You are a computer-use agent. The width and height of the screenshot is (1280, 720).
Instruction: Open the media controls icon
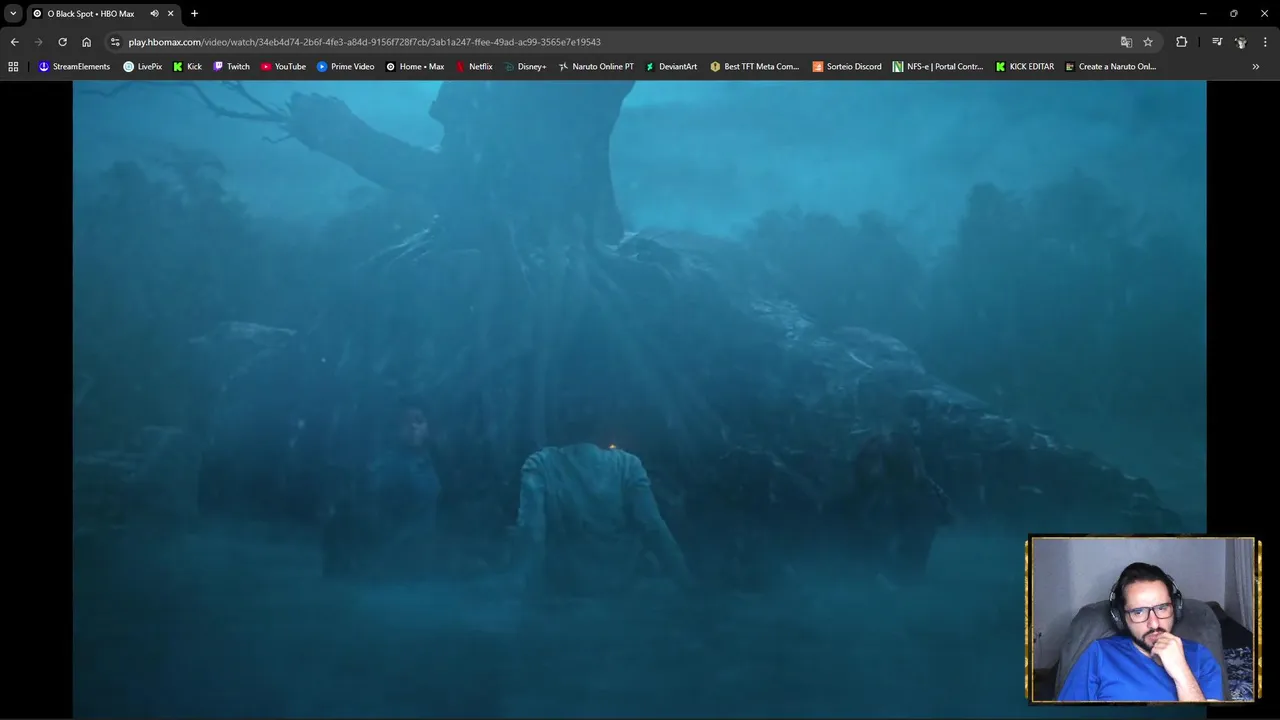pyautogui.click(x=1217, y=42)
